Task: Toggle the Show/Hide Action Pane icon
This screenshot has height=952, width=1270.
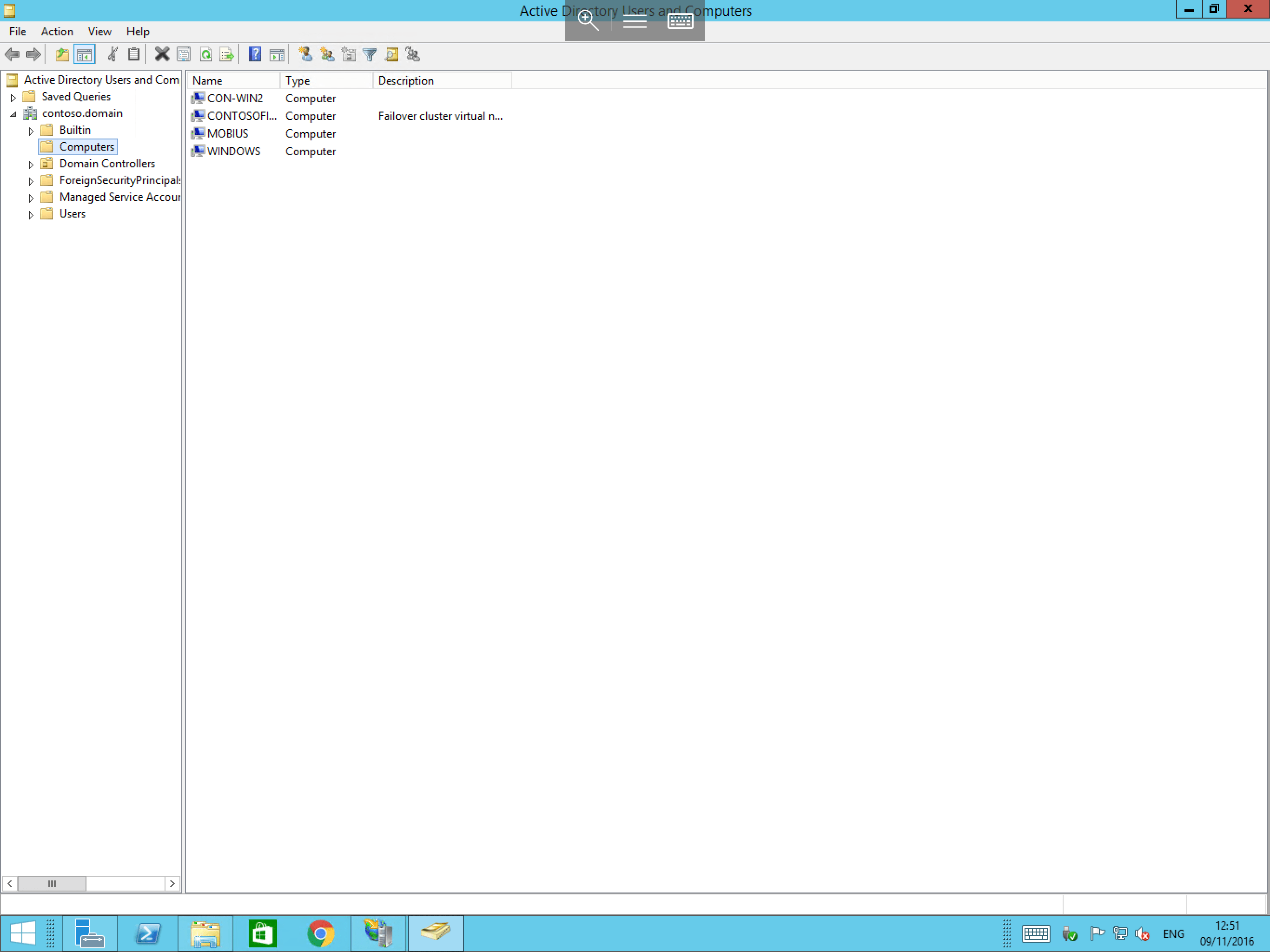Action: pos(277,54)
